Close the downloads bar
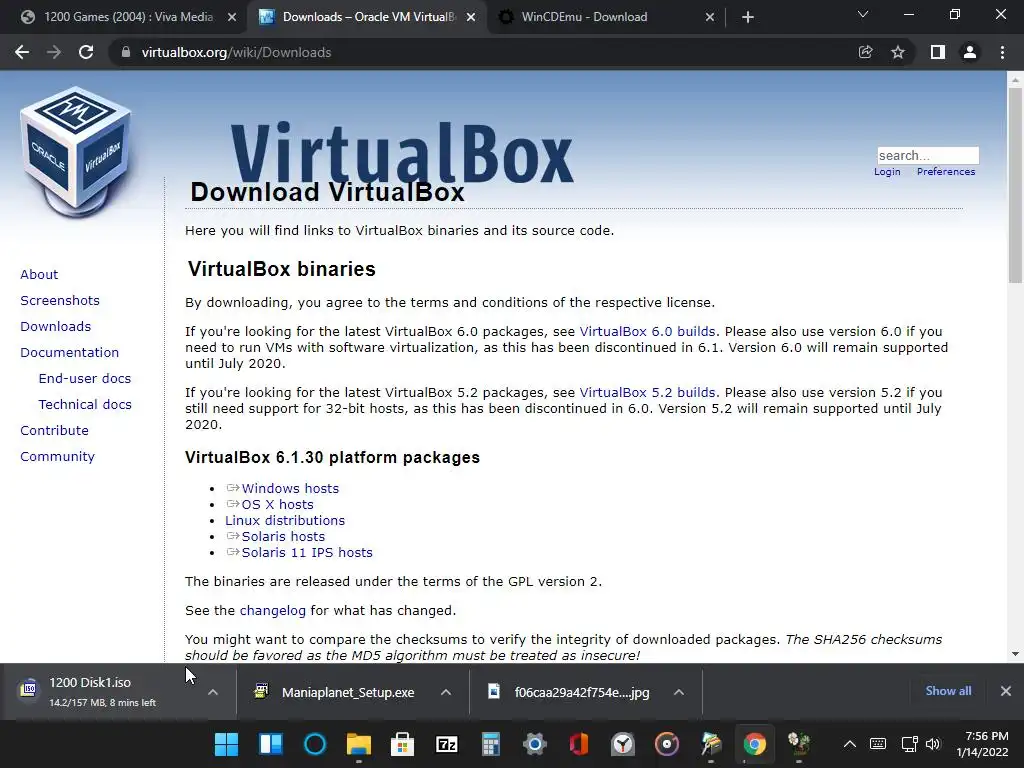Viewport: 1024px width, 768px height. click(1006, 691)
